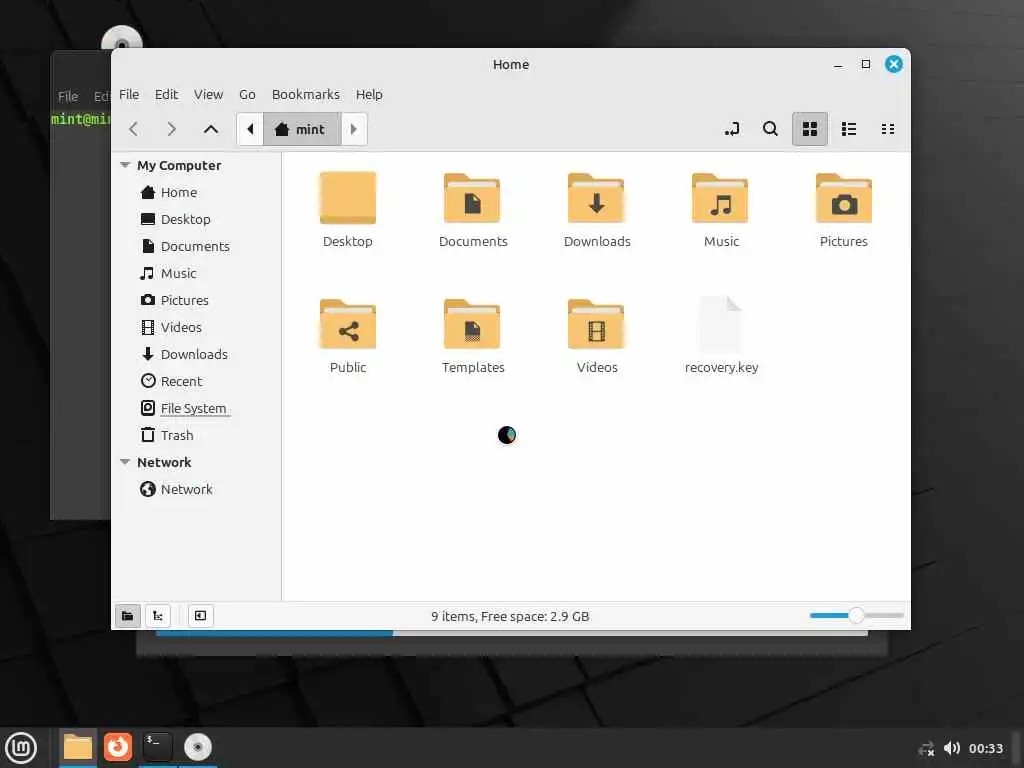
Task: Go up to the parent folder
Action: click(210, 129)
